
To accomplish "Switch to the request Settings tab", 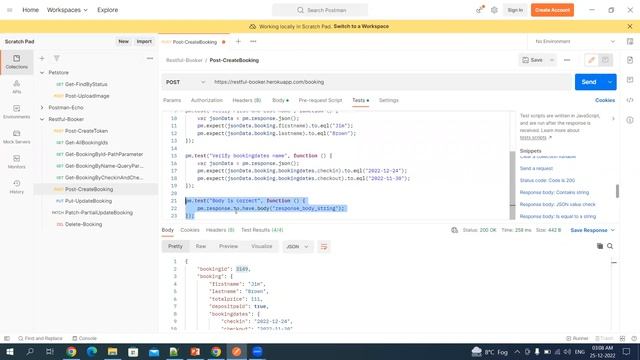I will pyautogui.click(x=389, y=100).
